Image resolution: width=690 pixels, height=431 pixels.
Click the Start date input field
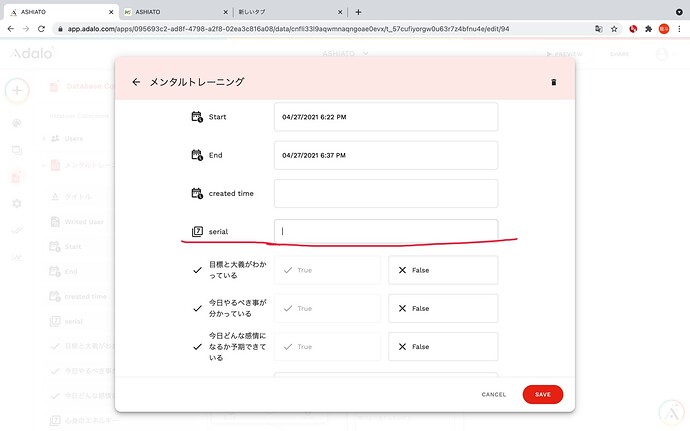[x=386, y=117]
